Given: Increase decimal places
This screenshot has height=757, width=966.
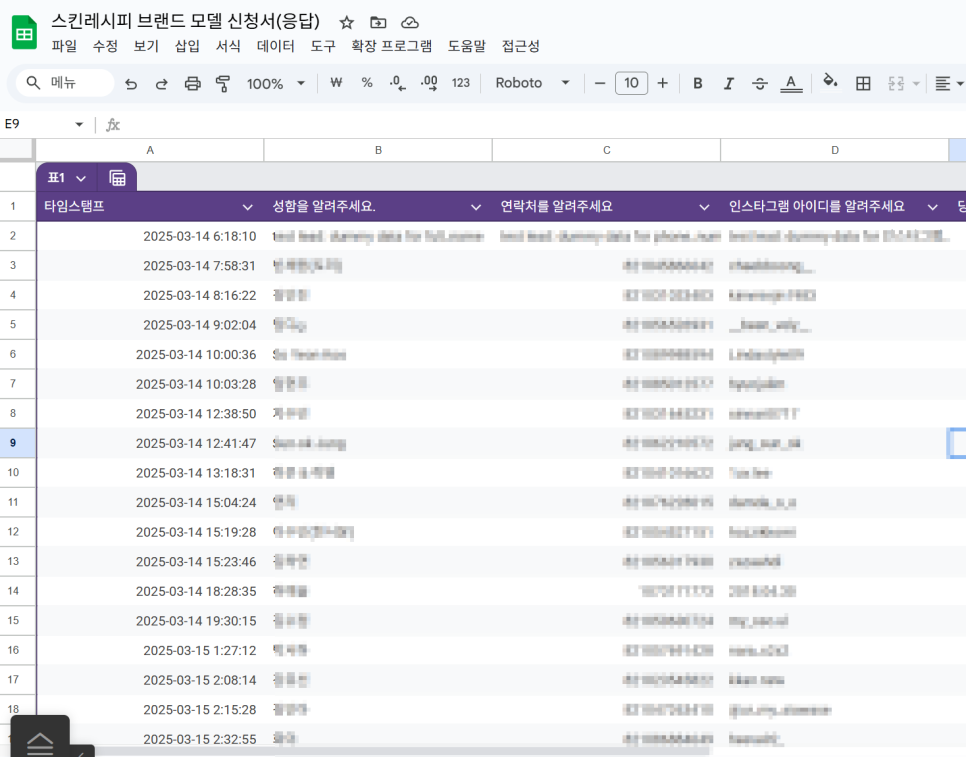Looking at the screenshot, I should pyautogui.click(x=429, y=83).
